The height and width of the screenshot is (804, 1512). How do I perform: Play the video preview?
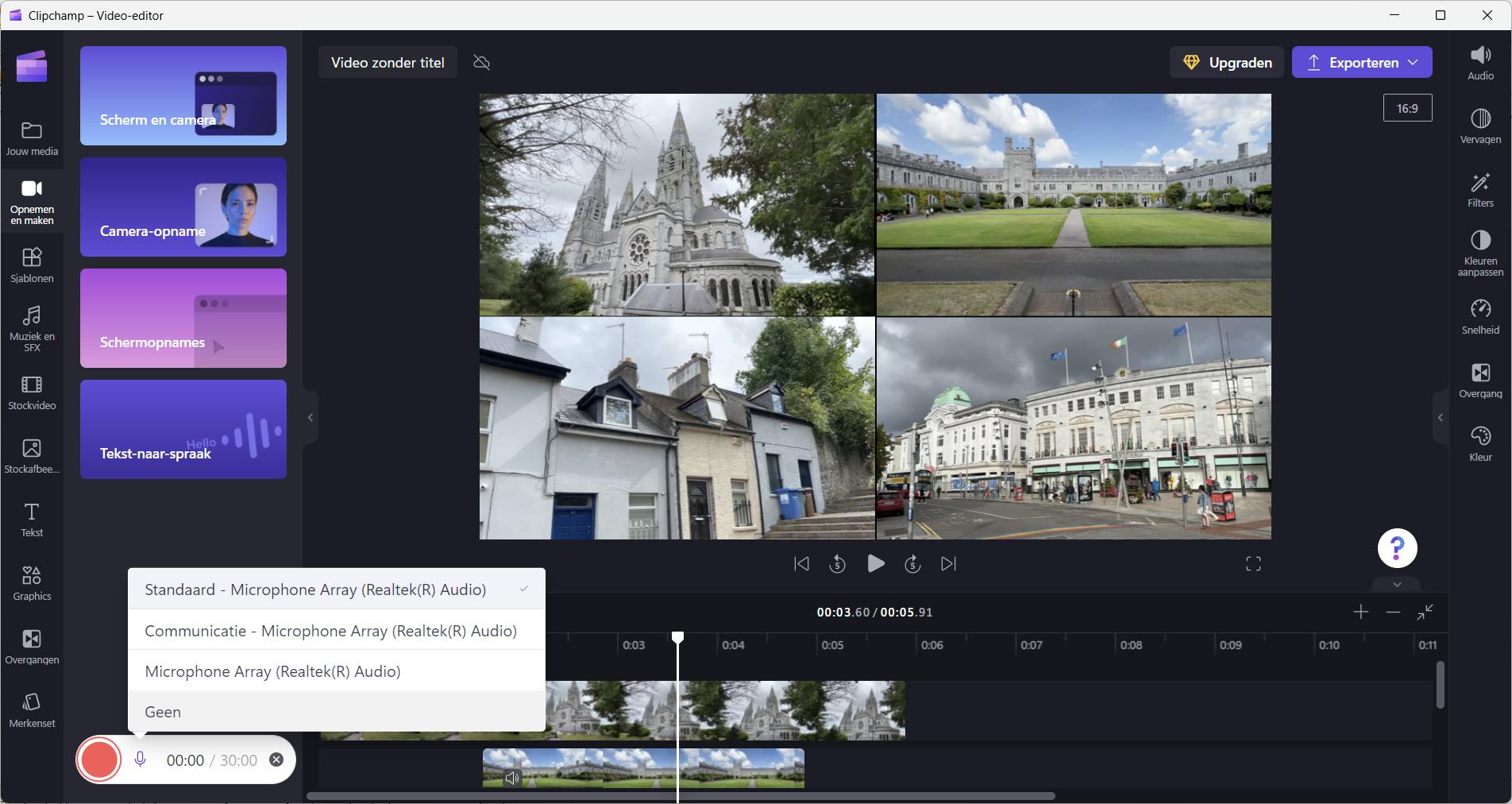tap(875, 564)
